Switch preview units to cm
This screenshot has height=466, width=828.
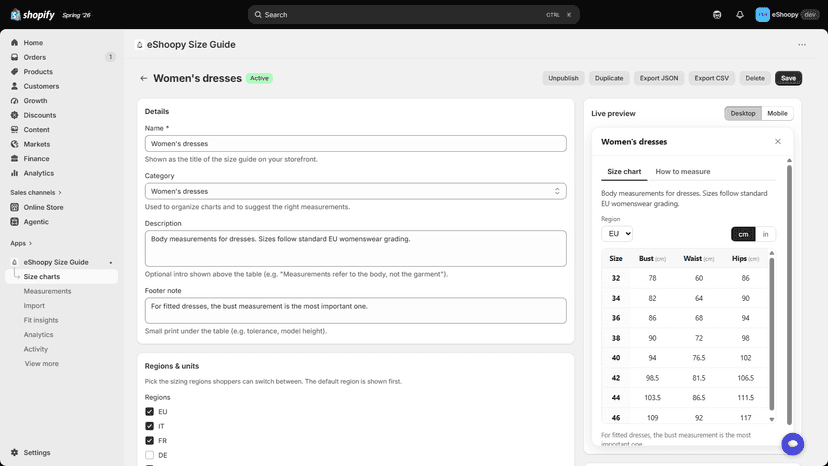pyautogui.click(x=743, y=234)
